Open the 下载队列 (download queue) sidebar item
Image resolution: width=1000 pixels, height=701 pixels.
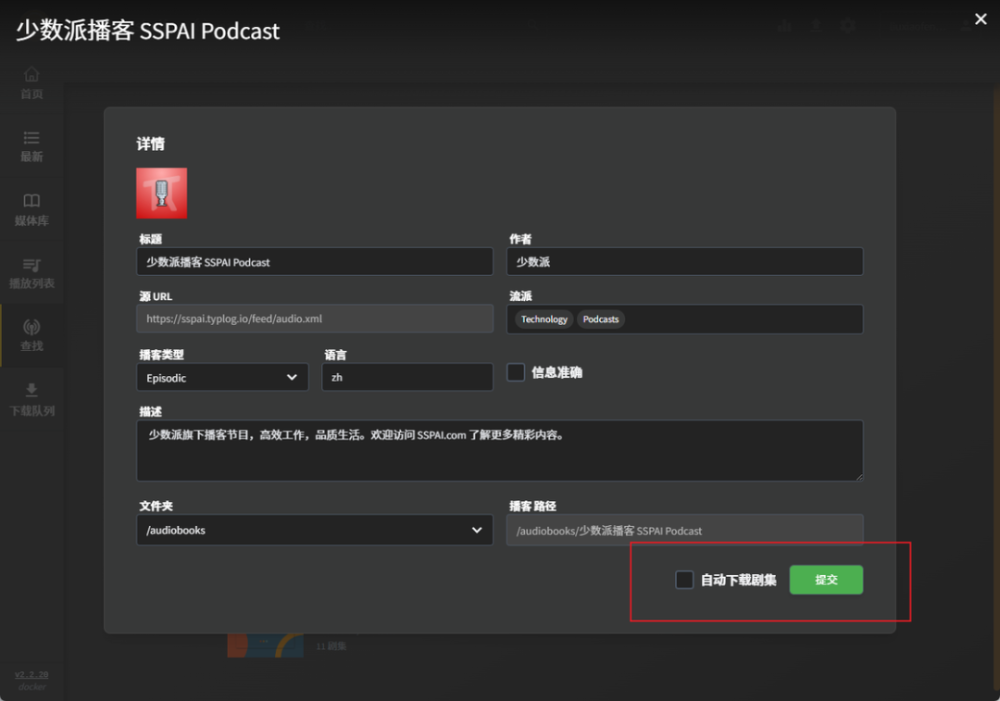(x=31, y=399)
